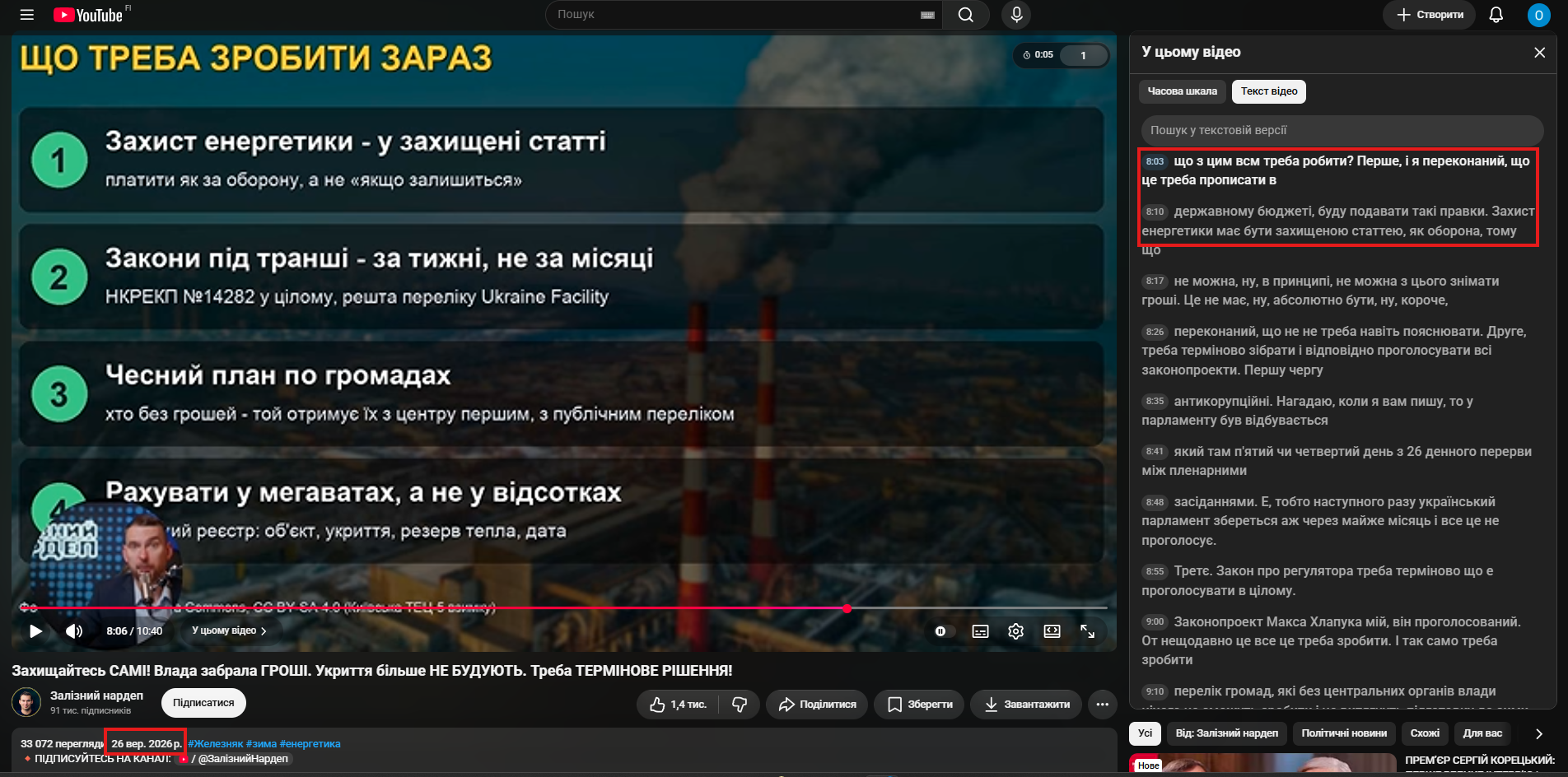Screen dimensions: 1568x777
Task: Seek using the red progress bar handle
Action: [847, 608]
